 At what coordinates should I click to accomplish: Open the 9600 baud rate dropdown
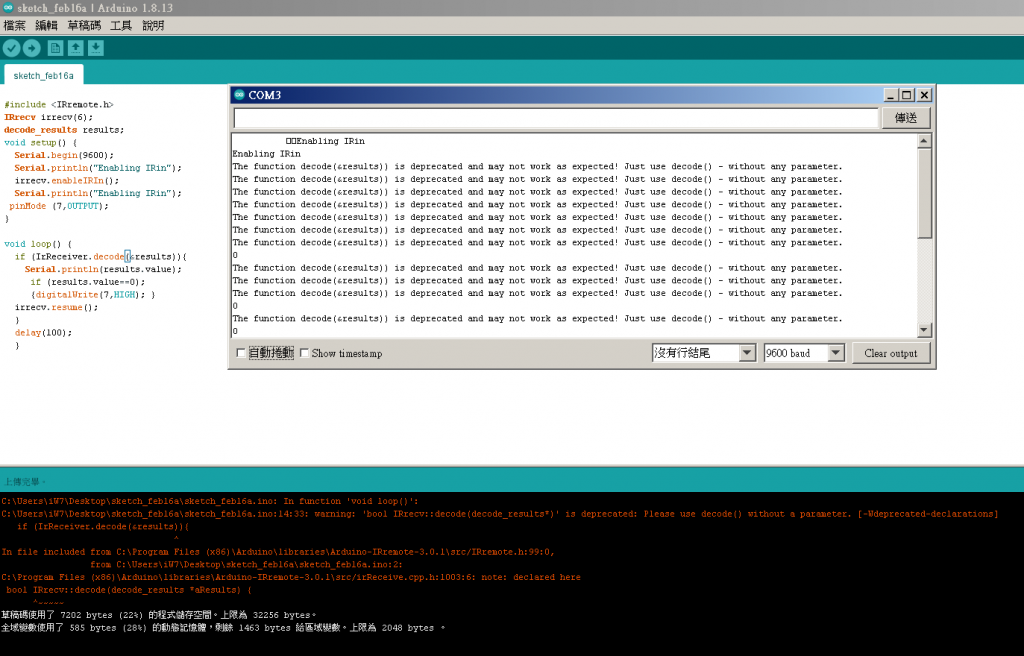point(804,353)
